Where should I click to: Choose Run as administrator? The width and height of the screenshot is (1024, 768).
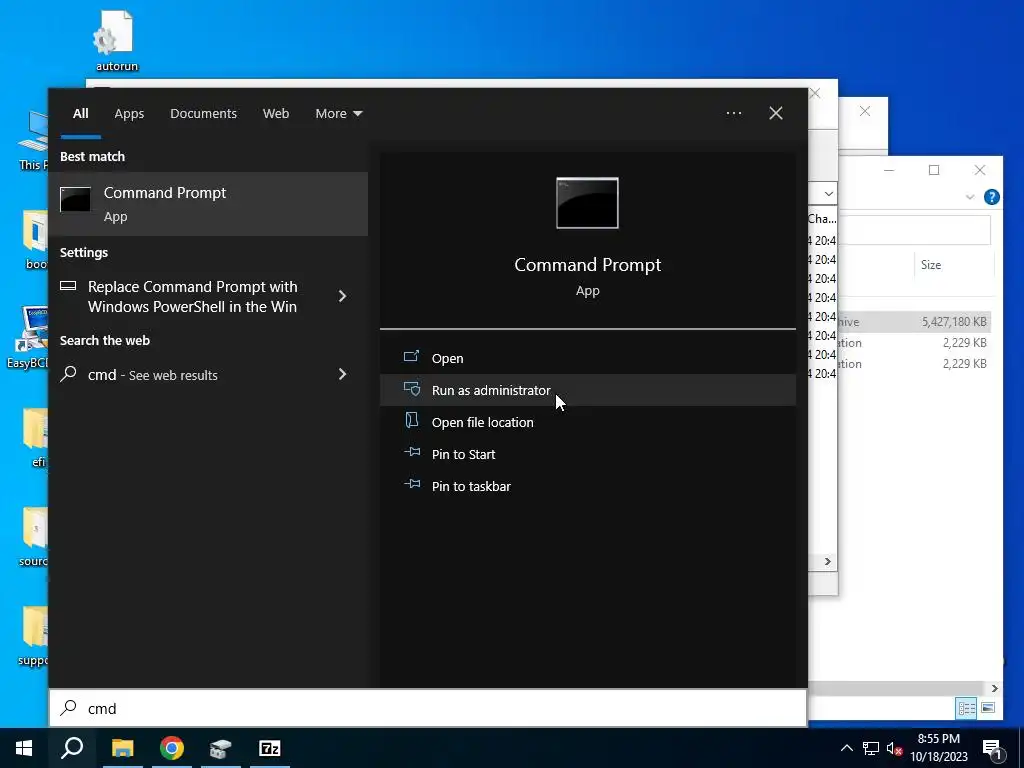click(x=587, y=390)
